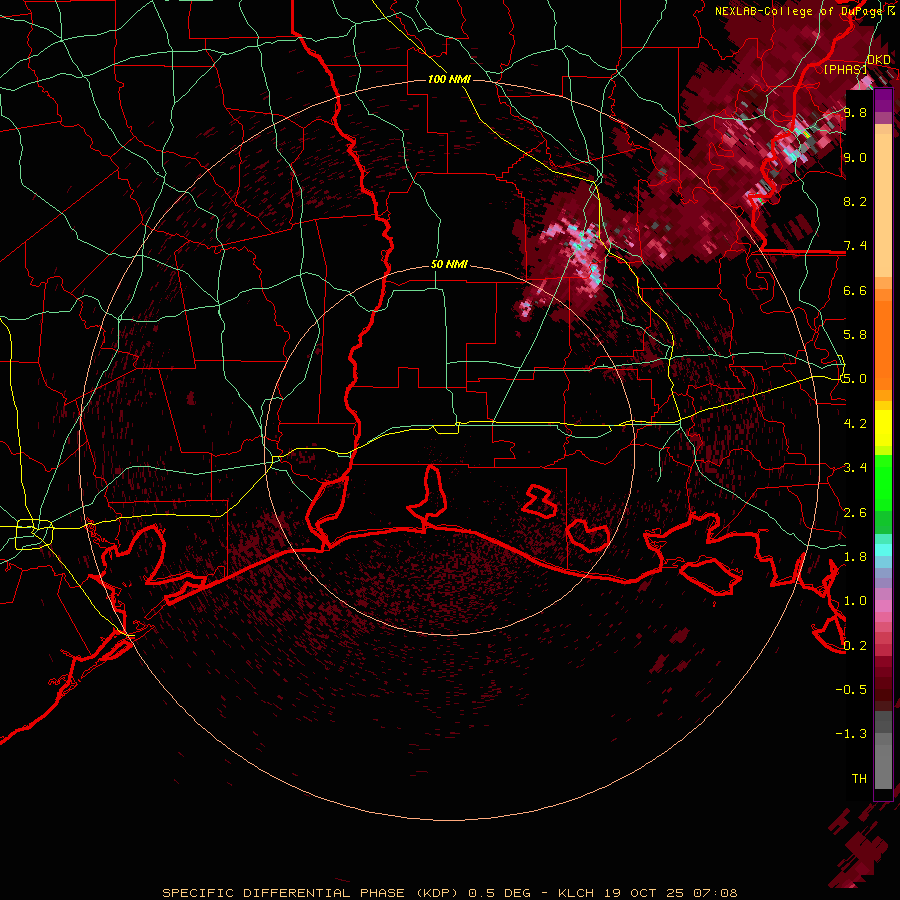Click the DKD label above the color scale
Viewport: 900px width, 900px height.
[879, 60]
